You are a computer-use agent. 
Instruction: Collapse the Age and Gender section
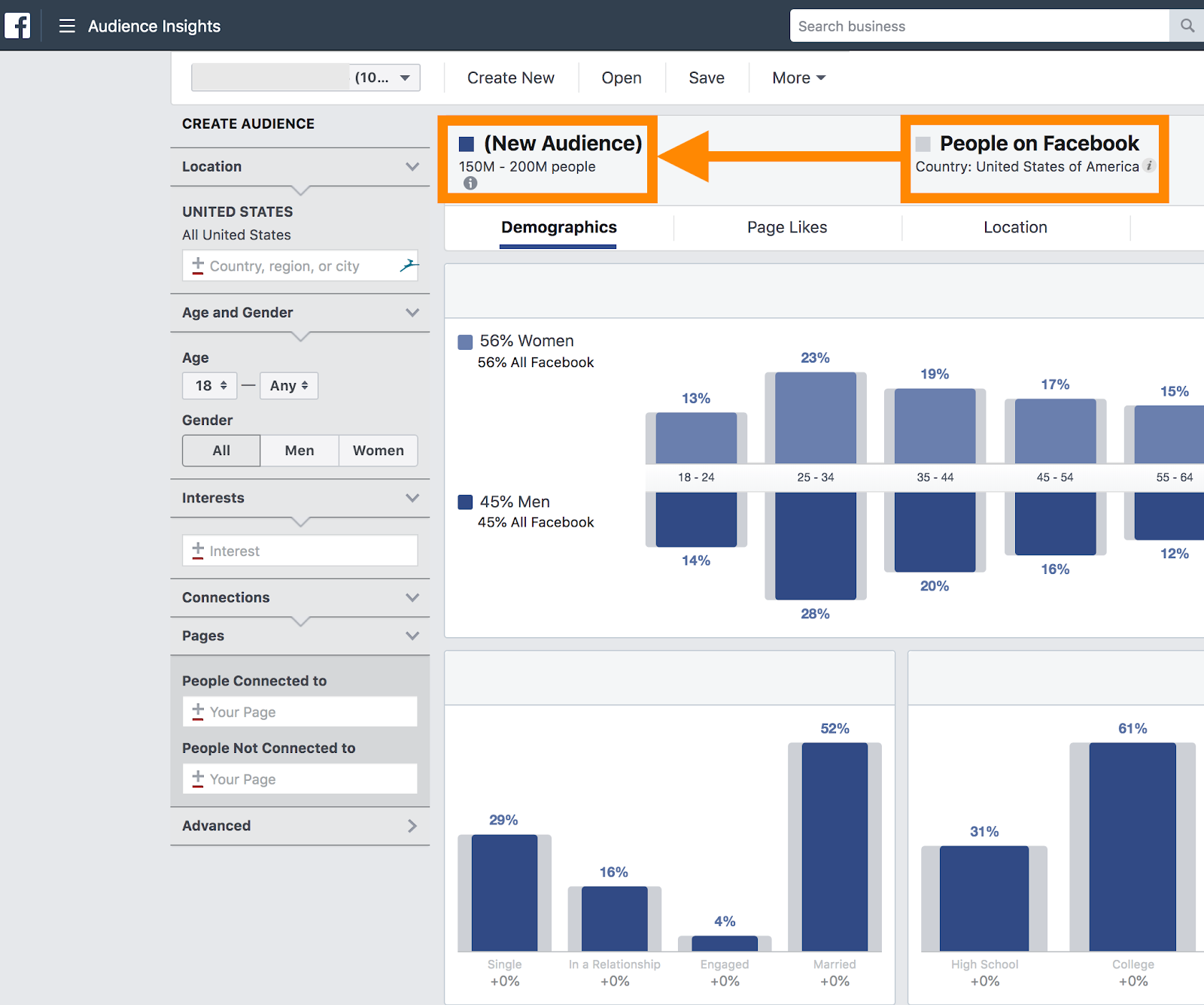(x=412, y=312)
